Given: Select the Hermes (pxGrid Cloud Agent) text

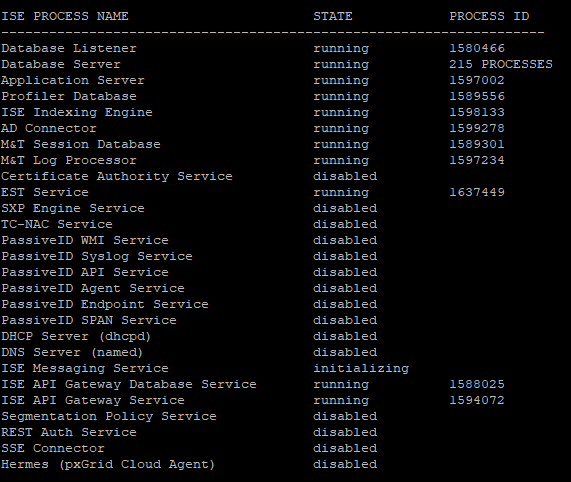Looking at the screenshot, I should tap(108, 465).
